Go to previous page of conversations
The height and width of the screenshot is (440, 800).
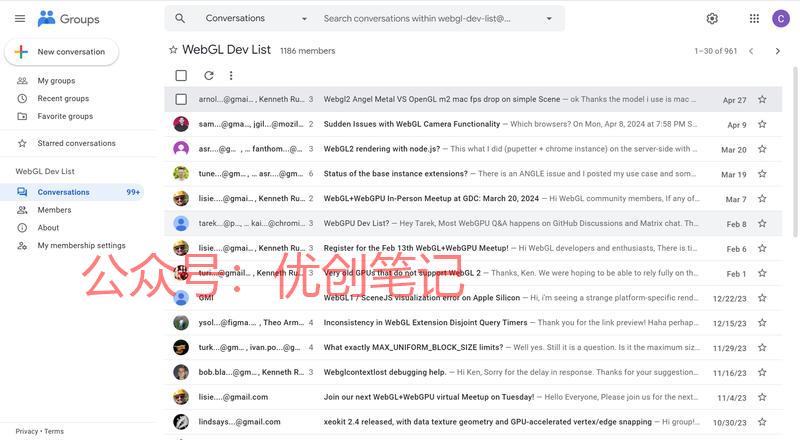(x=751, y=51)
